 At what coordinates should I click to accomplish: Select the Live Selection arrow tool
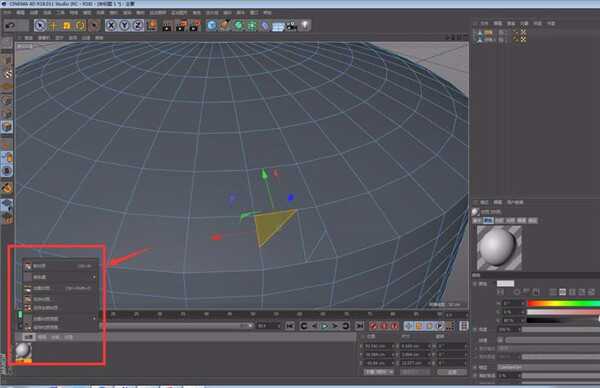[40, 26]
